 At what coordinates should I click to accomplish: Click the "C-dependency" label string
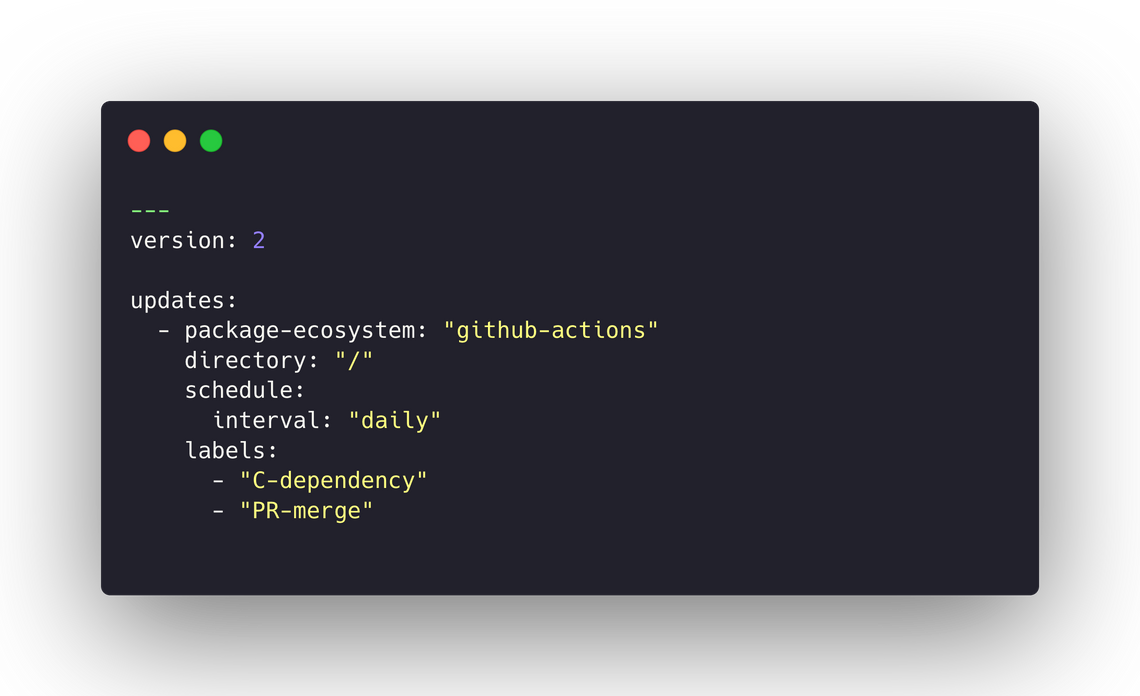pyautogui.click(x=333, y=481)
